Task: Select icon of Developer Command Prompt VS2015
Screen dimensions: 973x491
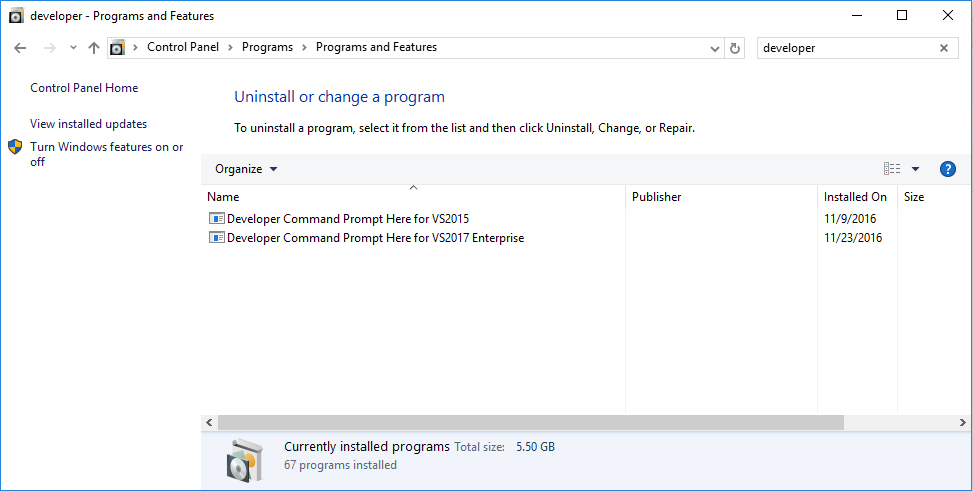Action: pos(217,218)
